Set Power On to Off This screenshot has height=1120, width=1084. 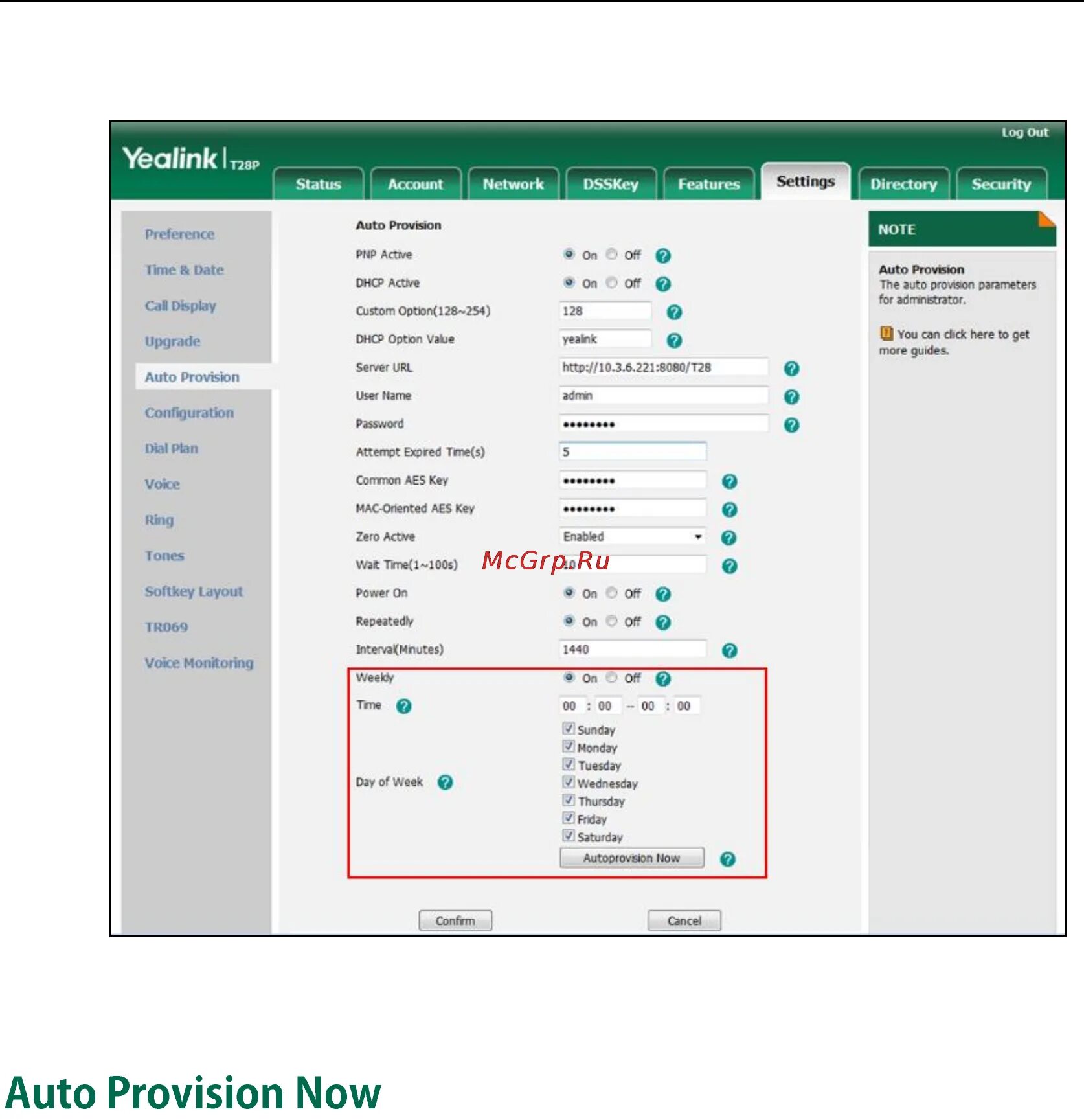click(x=611, y=593)
